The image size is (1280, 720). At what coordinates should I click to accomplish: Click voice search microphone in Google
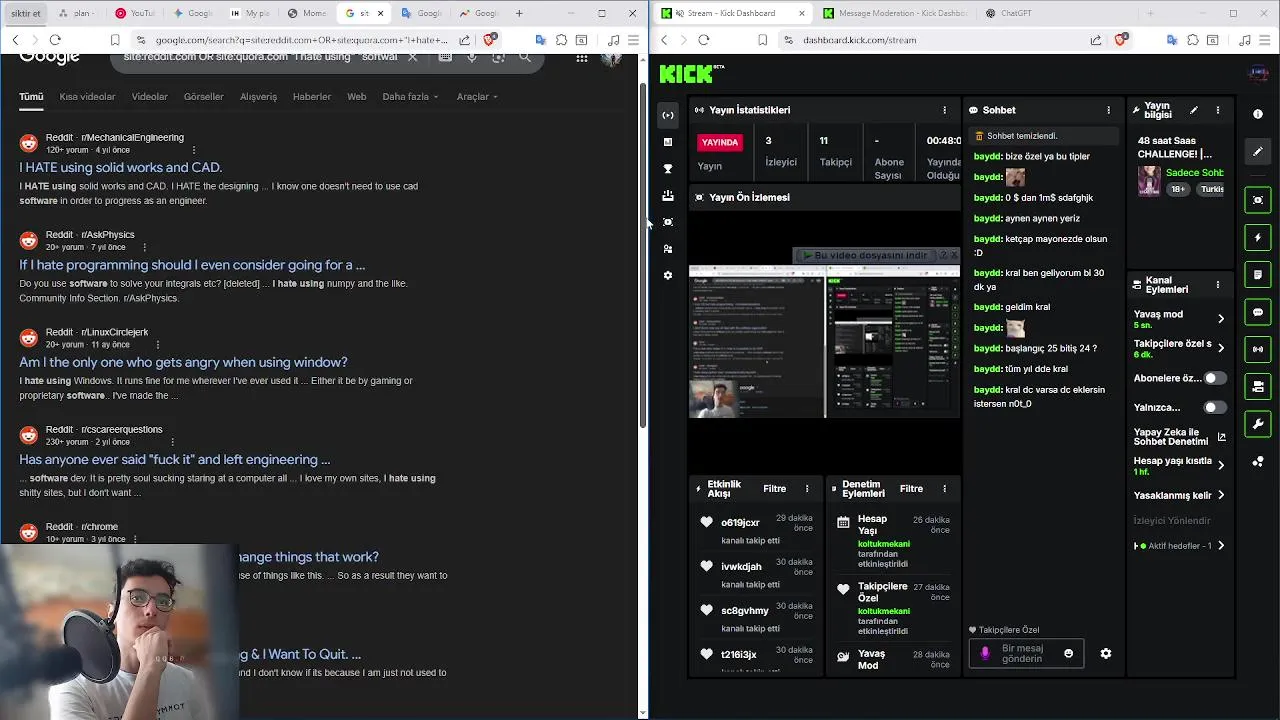tap(471, 57)
